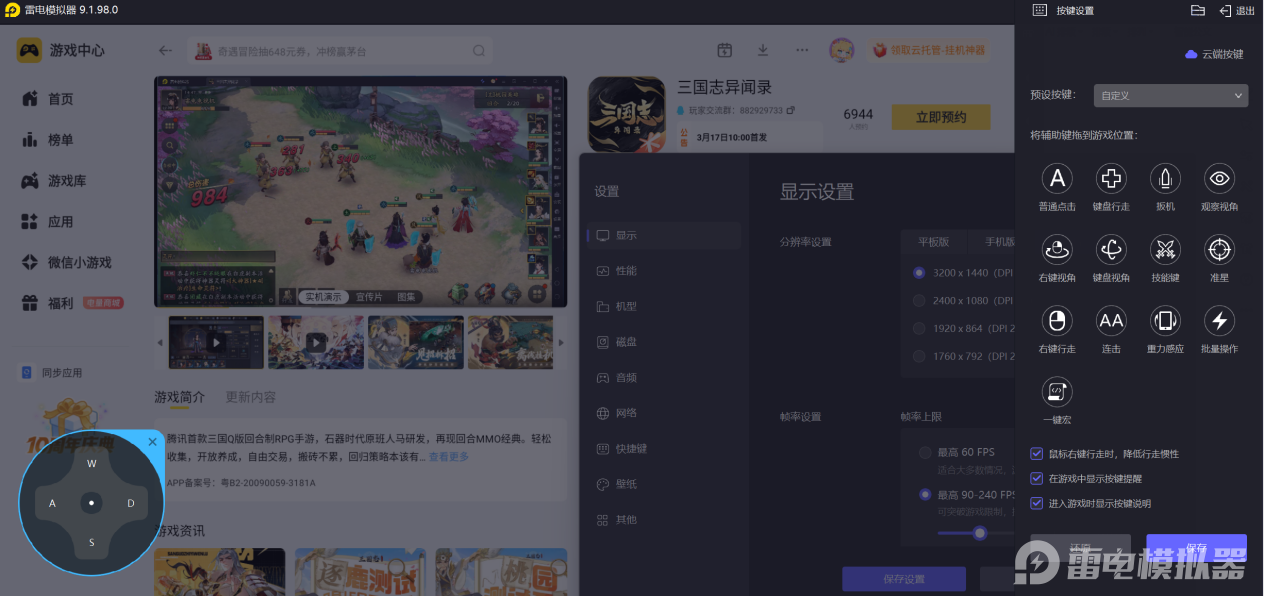1264x596 pixels.
Task: Open 微信小游戏 in sidebar
Action: tap(66, 263)
